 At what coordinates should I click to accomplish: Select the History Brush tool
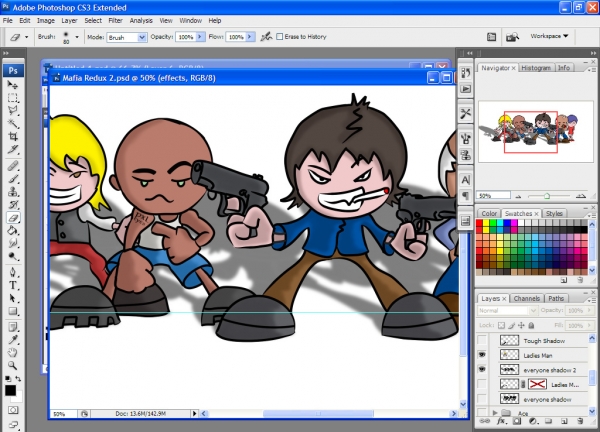13,204
